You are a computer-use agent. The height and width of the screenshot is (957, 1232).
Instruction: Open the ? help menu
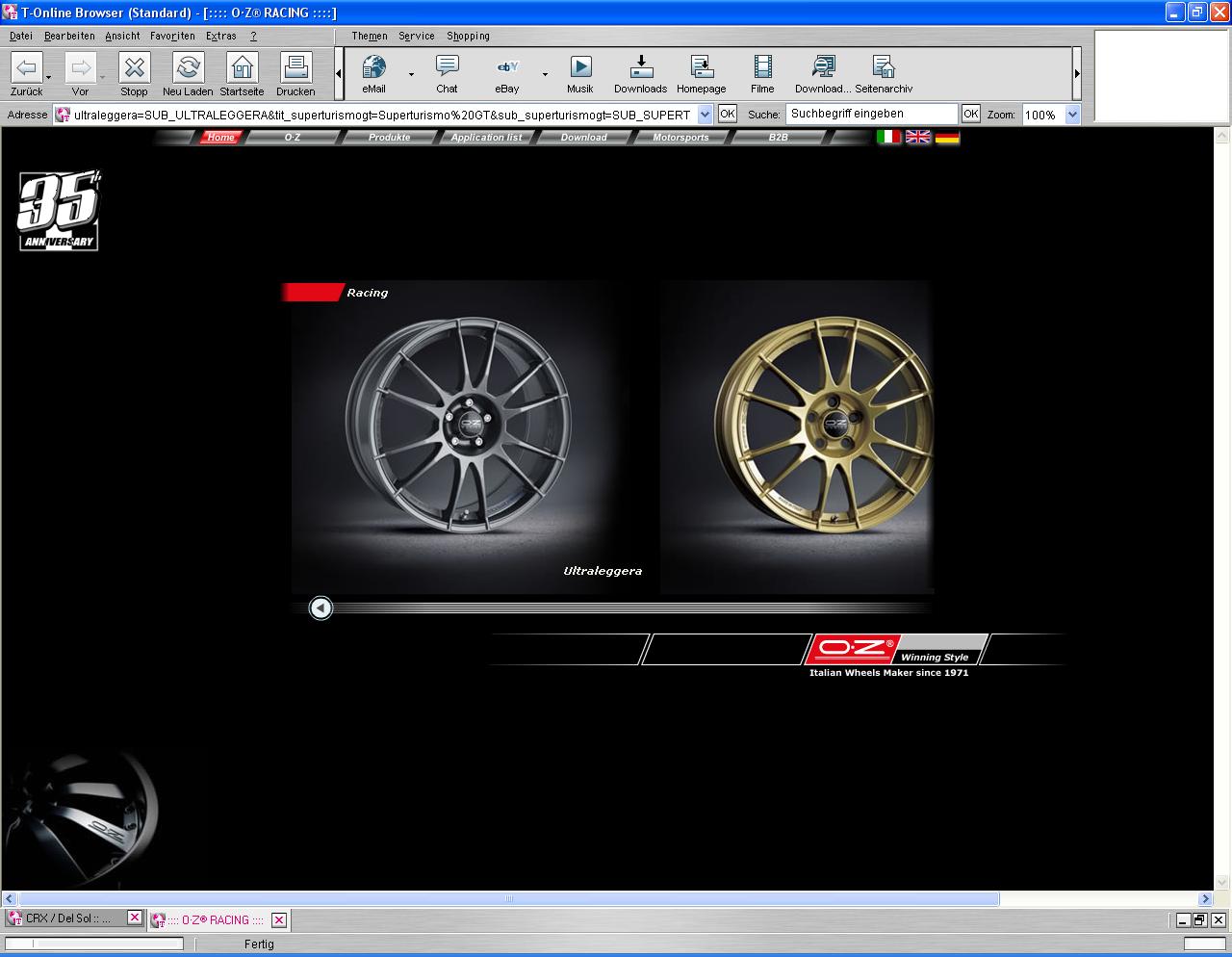point(253,36)
